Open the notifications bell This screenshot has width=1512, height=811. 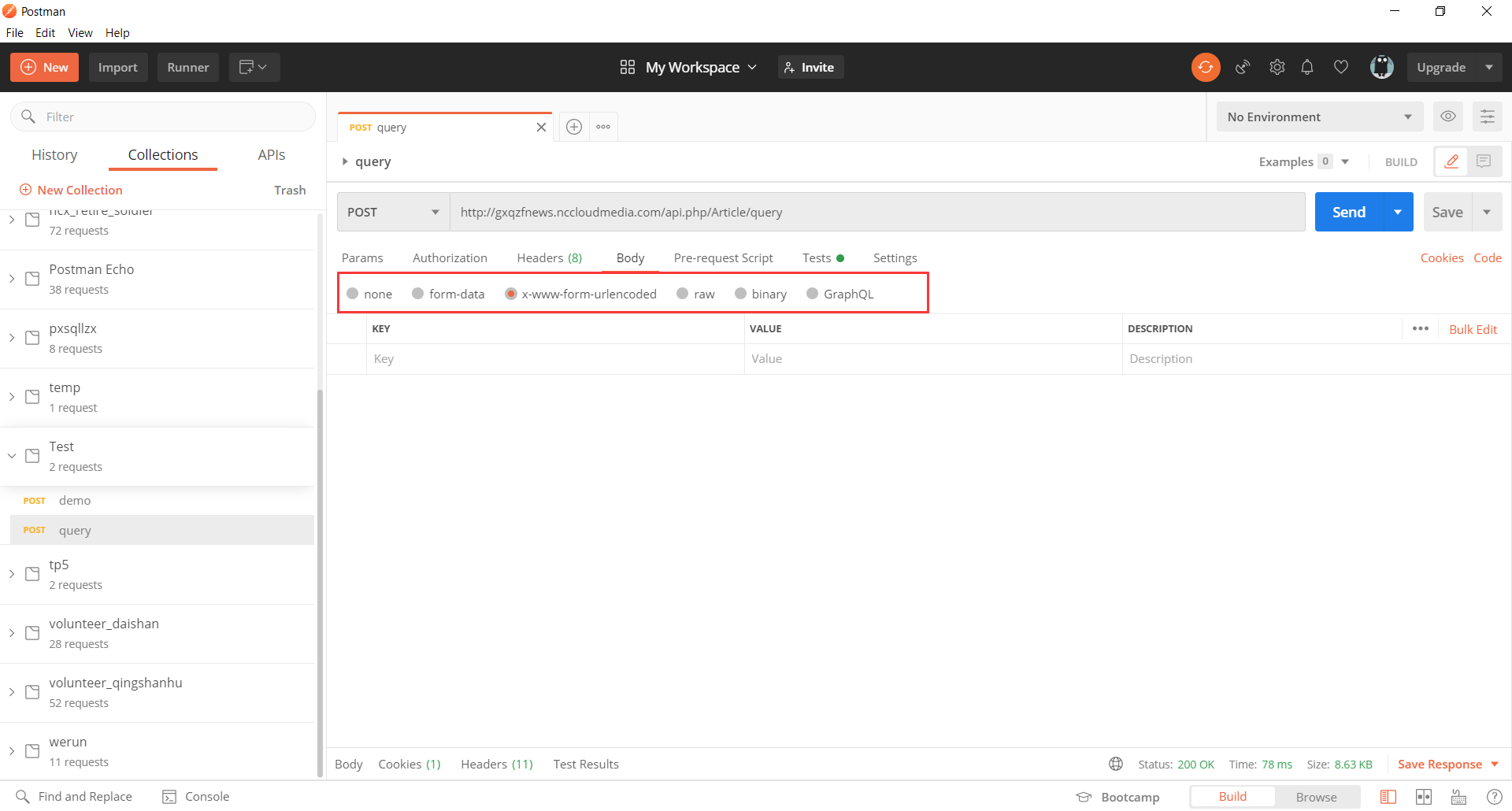coord(1307,67)
